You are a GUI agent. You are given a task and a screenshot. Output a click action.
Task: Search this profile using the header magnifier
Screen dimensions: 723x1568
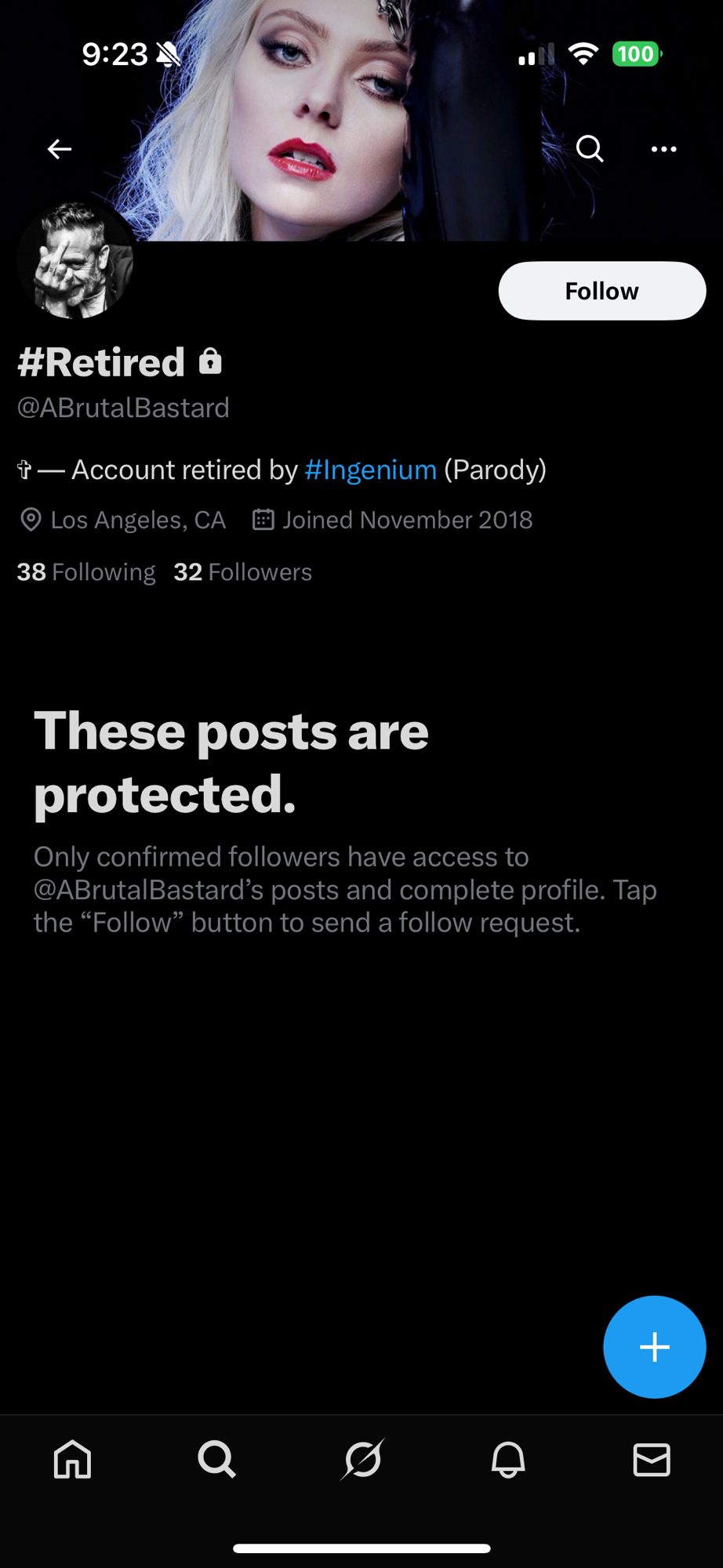point(590,148)
